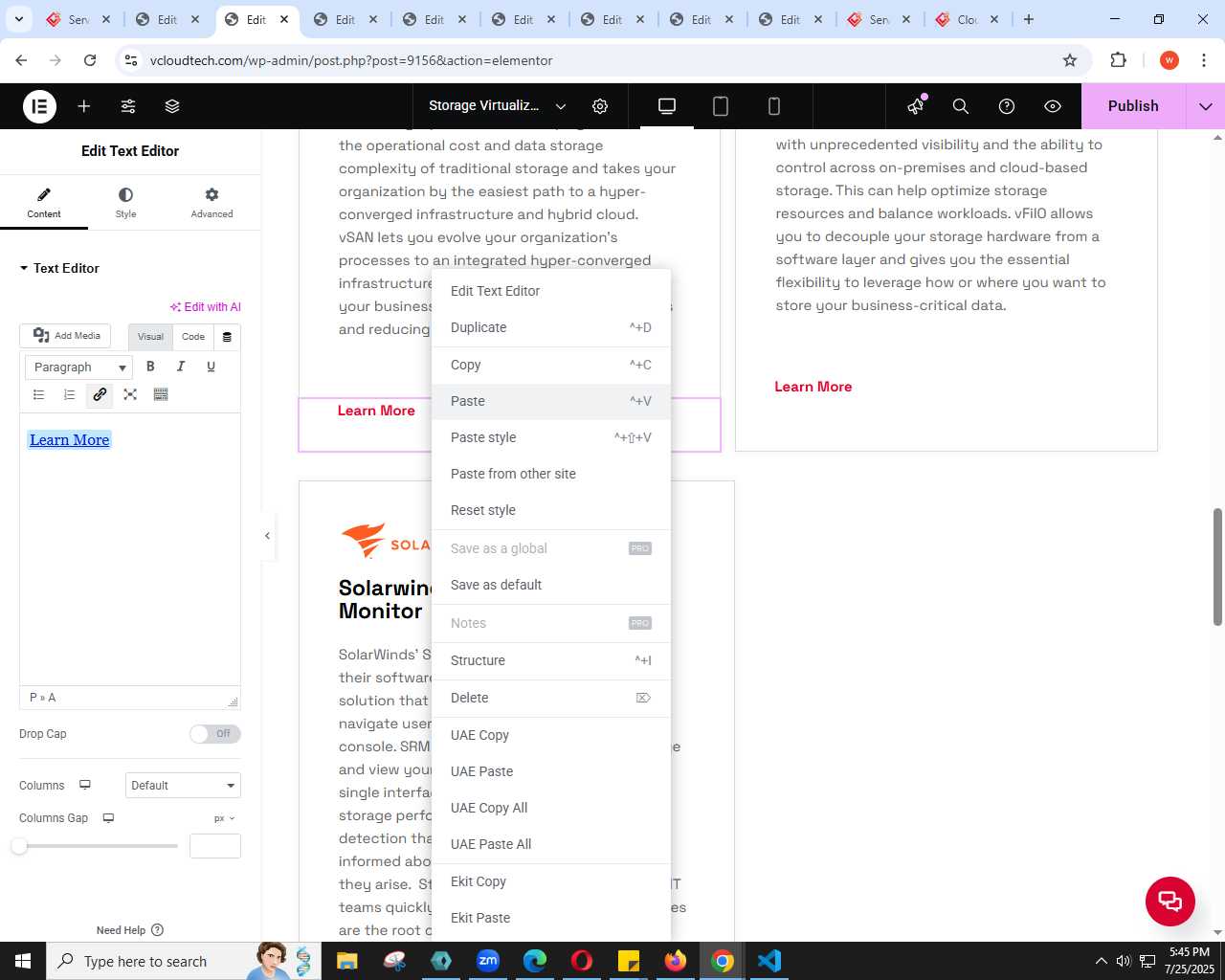Open the Finder search icon
This screenshot has width=1225, height=980.
point(961,106)
